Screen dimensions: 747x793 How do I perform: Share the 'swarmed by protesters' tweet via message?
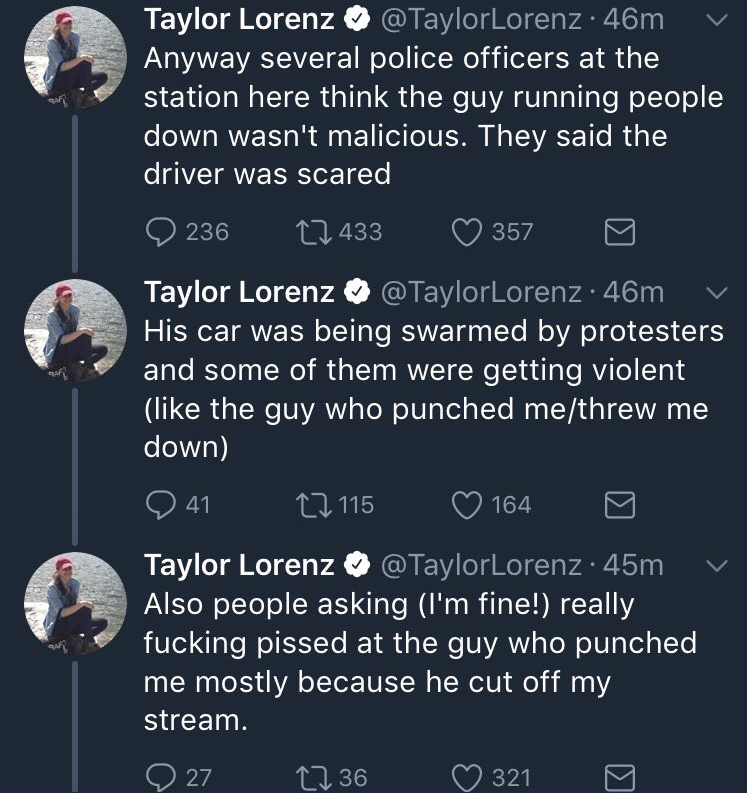pos(620,505)
